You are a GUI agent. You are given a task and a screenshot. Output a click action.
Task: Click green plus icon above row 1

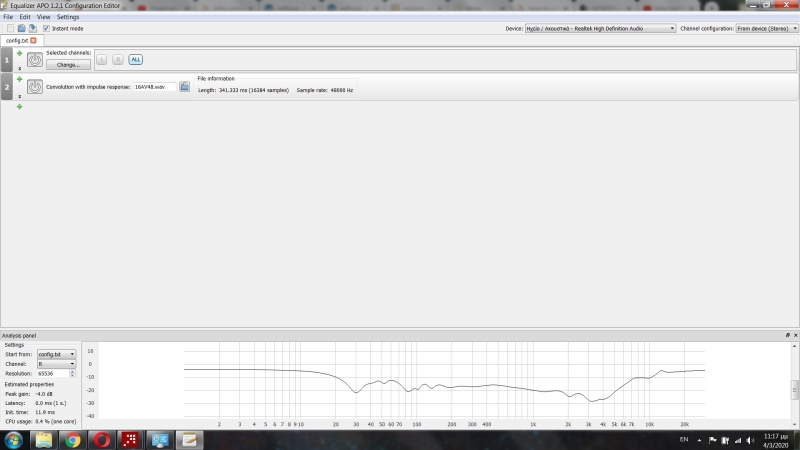[x=19, y=52]
